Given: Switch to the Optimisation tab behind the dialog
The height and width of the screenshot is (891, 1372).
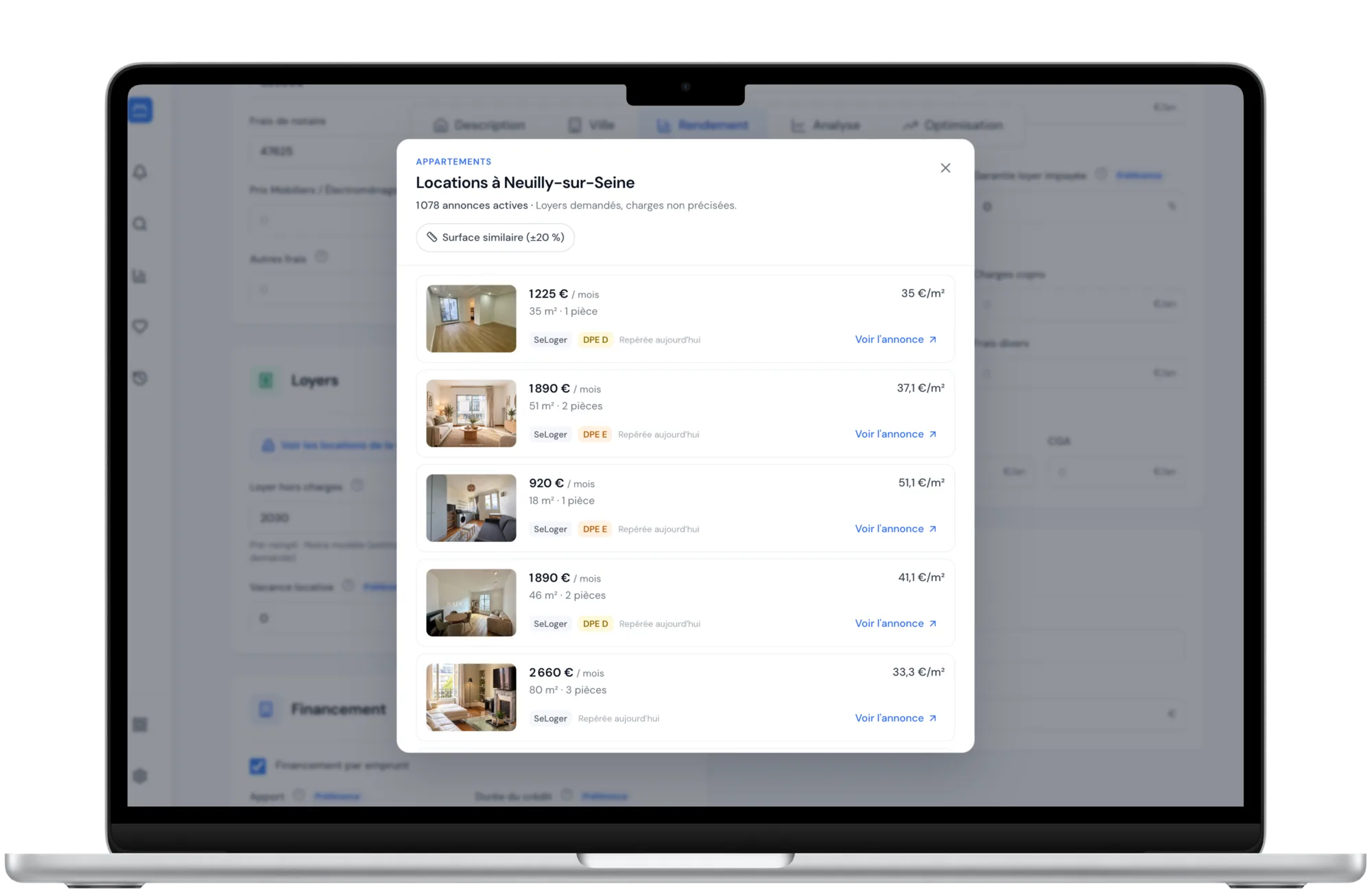Looking at the screenshot, I should click(x=953, y=126).
